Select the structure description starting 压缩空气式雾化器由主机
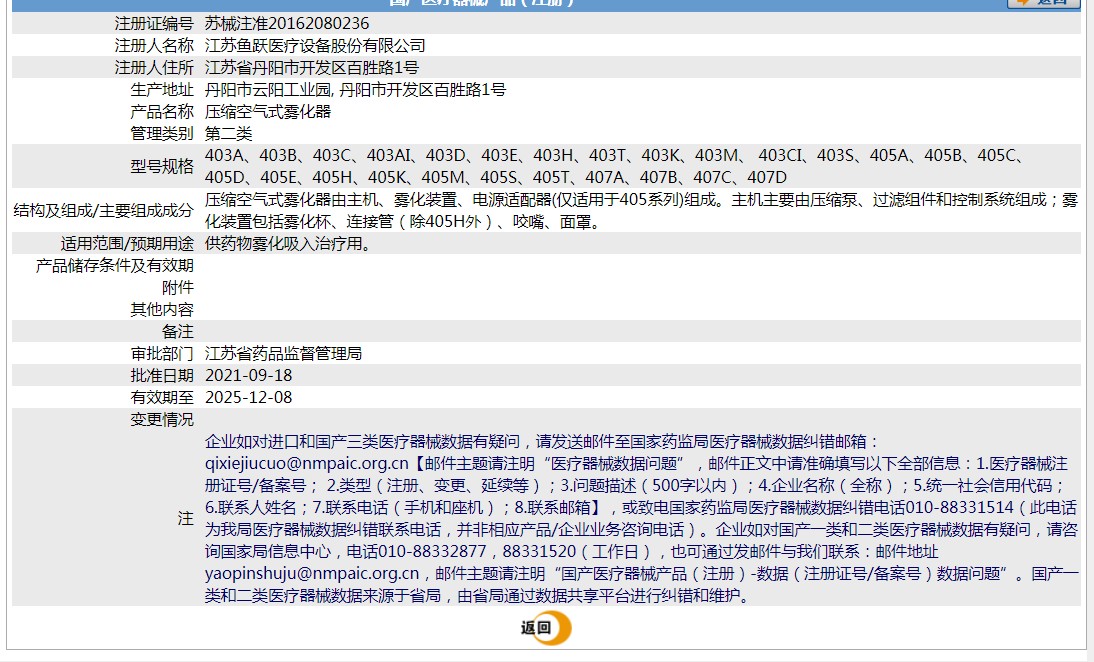This screenshot has width=1094, height=662. tap(641, 211)
